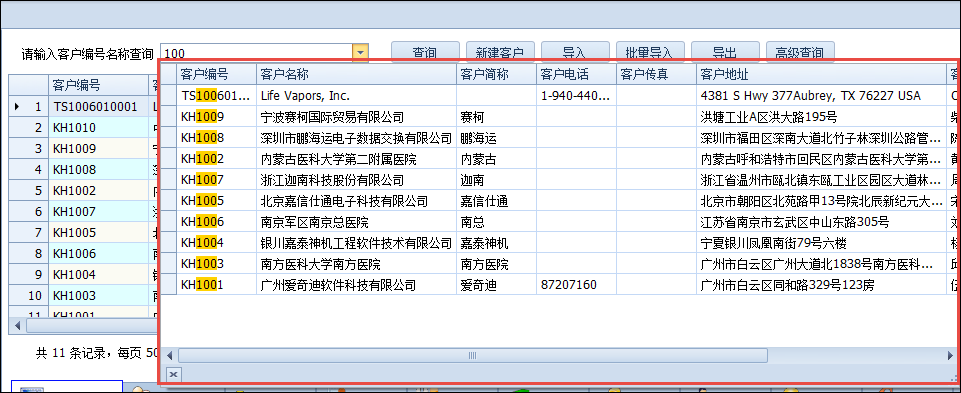Open the customer search dropdown arrow
The height and width of the screenshot is (393, 961).
pos(360,53)
